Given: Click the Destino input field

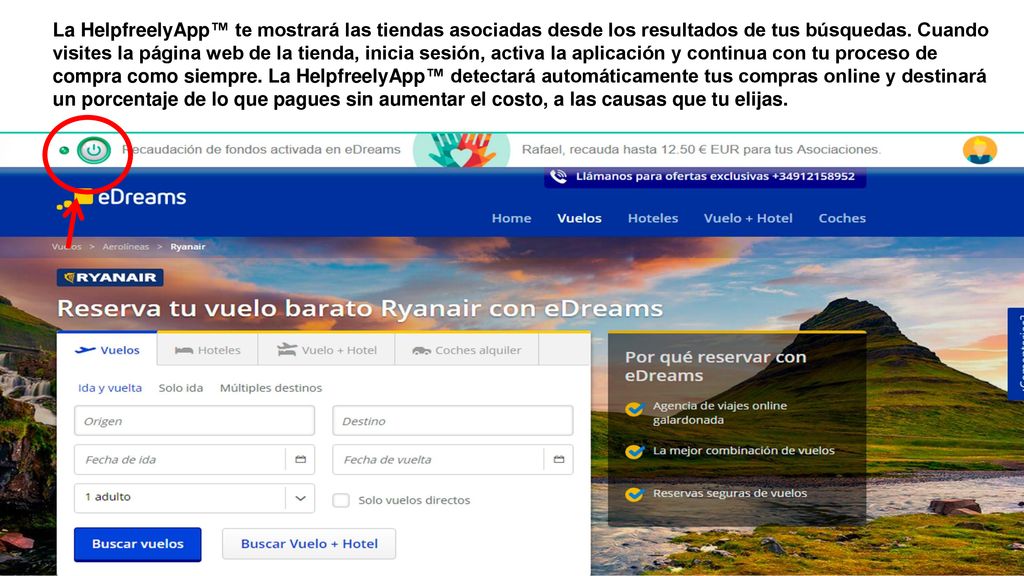Looking at the screenshot, I should [453, 421].
